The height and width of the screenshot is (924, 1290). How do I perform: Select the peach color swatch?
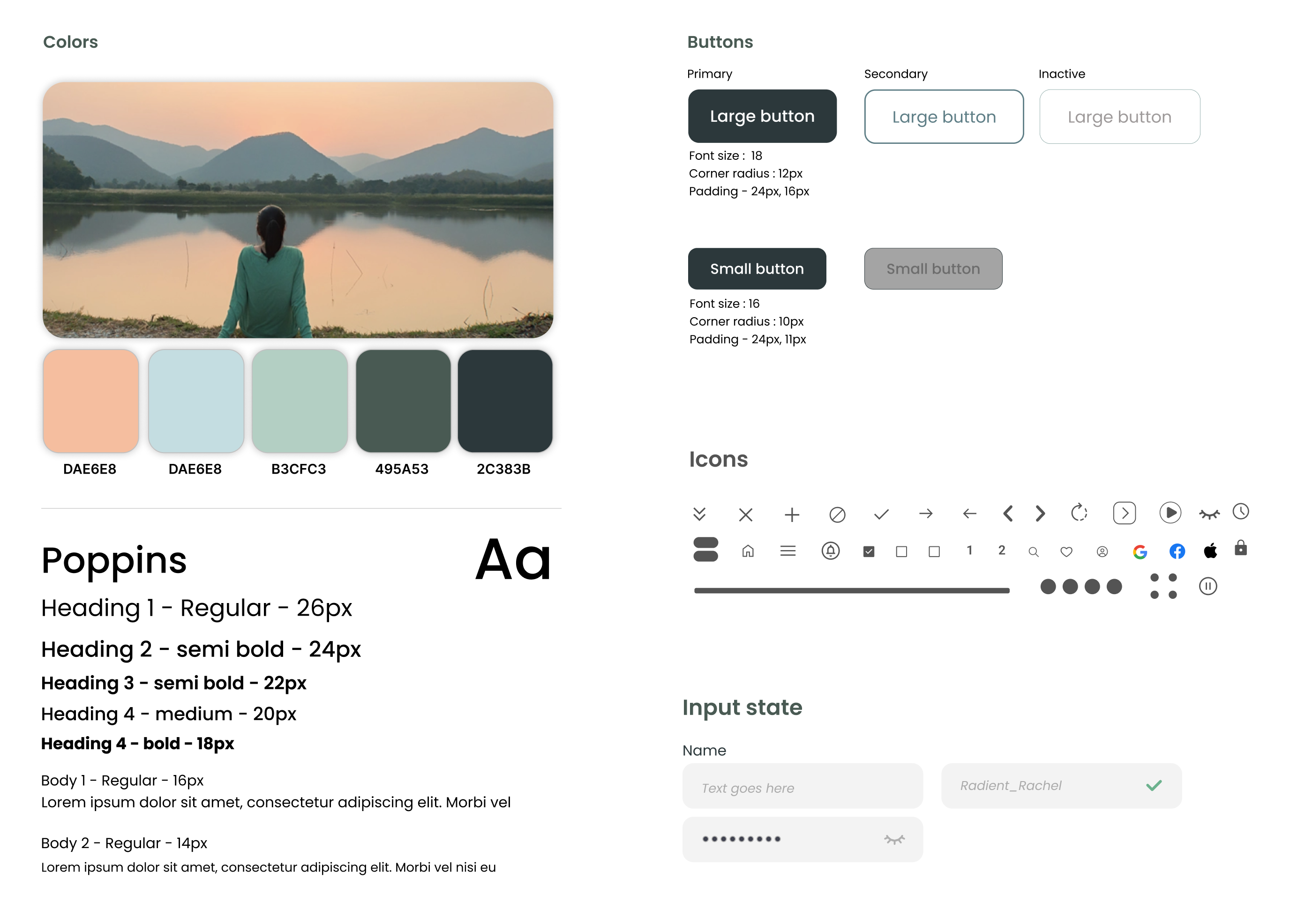click(x=91, y=401)
